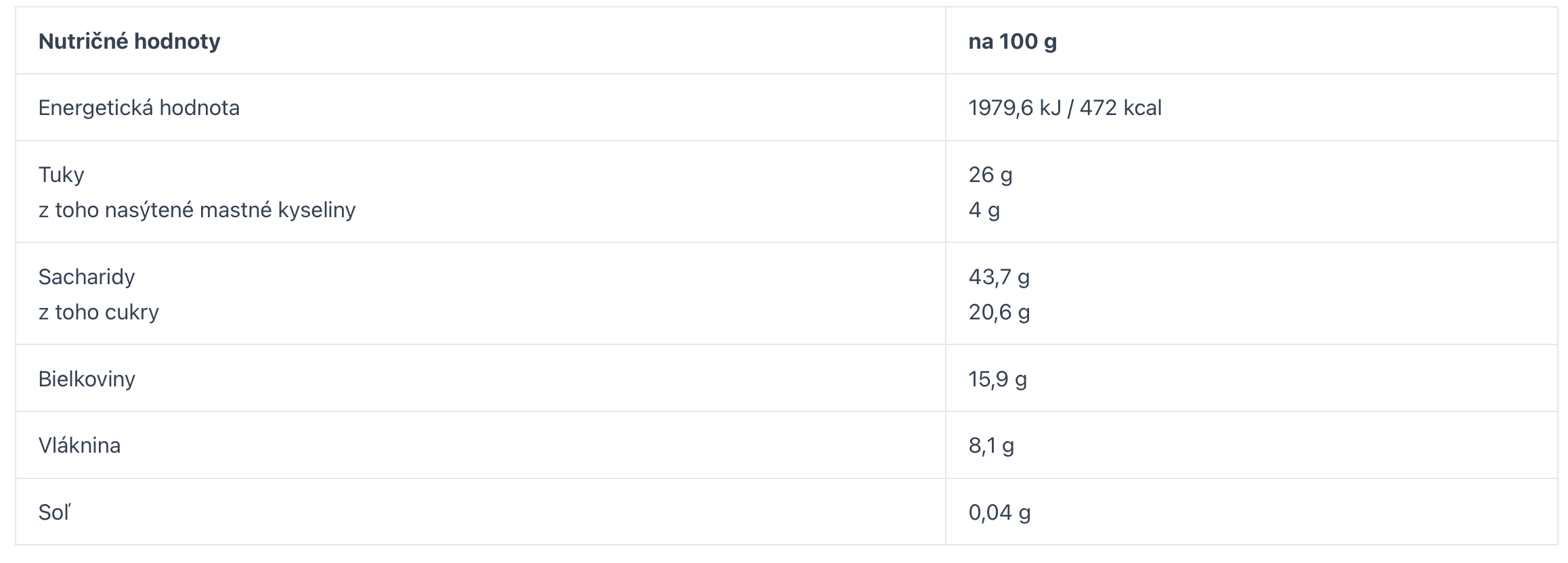Click the '4 g' saturated fat value

click(984, 210)
